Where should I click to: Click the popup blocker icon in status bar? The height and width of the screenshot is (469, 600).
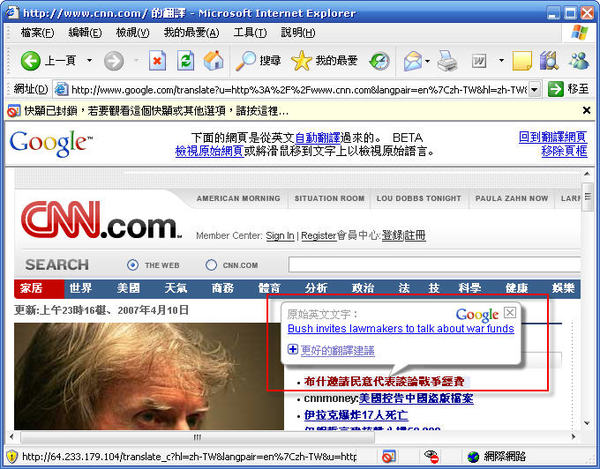389,456
